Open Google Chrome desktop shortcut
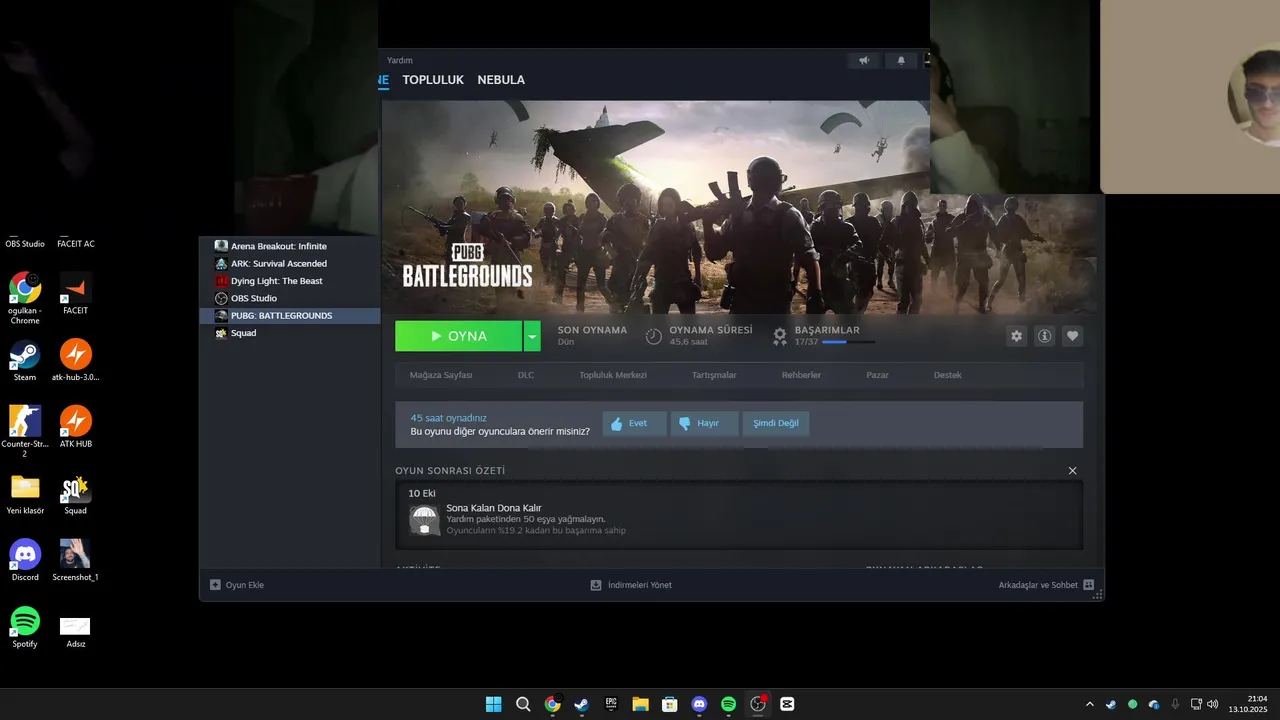The height and width of the screenshot is (720, 1280). click(25, 298)
